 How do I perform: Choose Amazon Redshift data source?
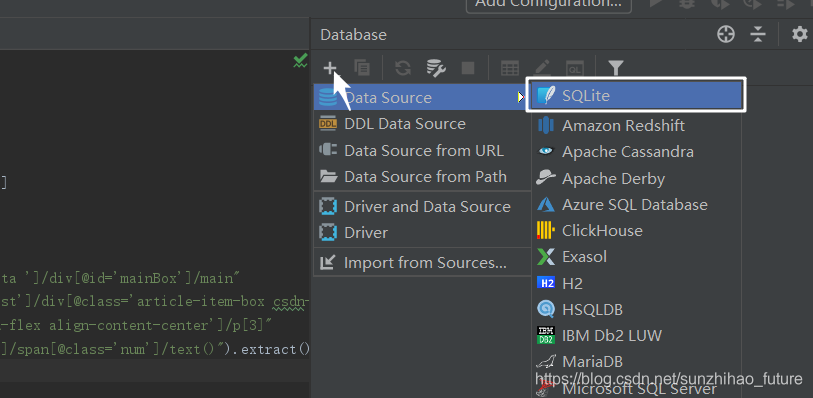pos(636,126)
